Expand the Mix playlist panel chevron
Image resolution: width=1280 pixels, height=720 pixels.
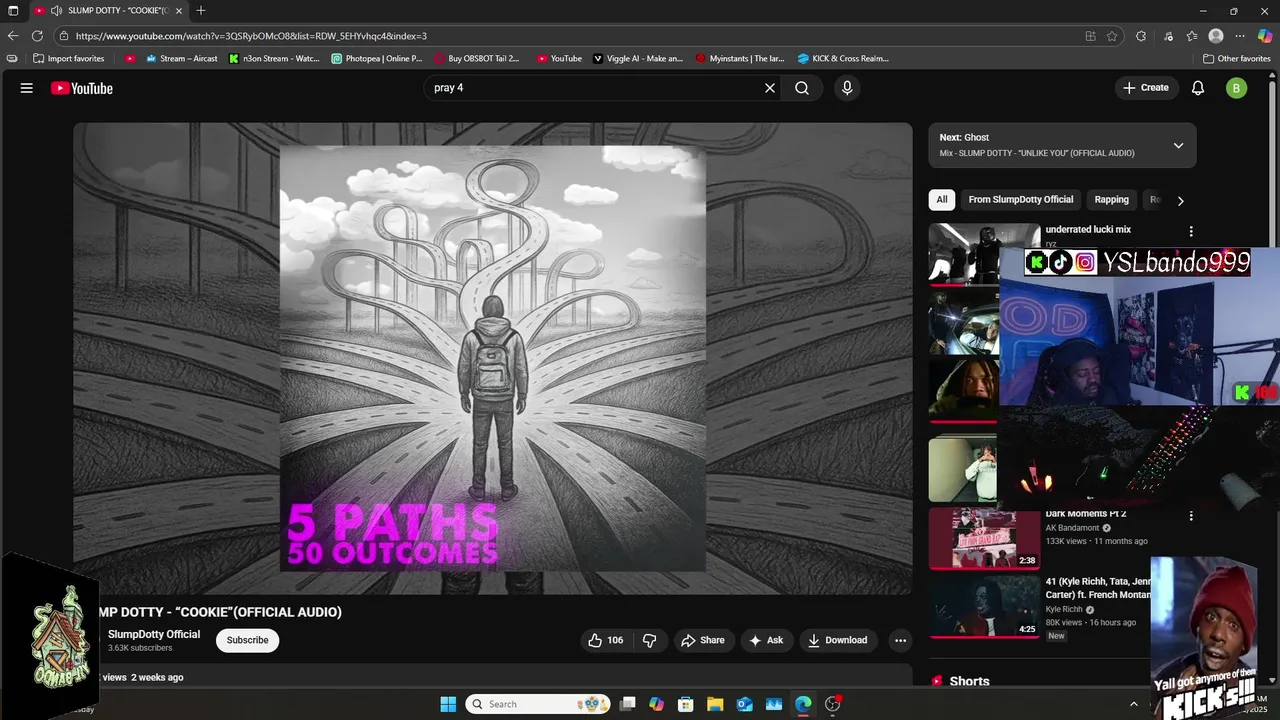tap(1178, 145)
